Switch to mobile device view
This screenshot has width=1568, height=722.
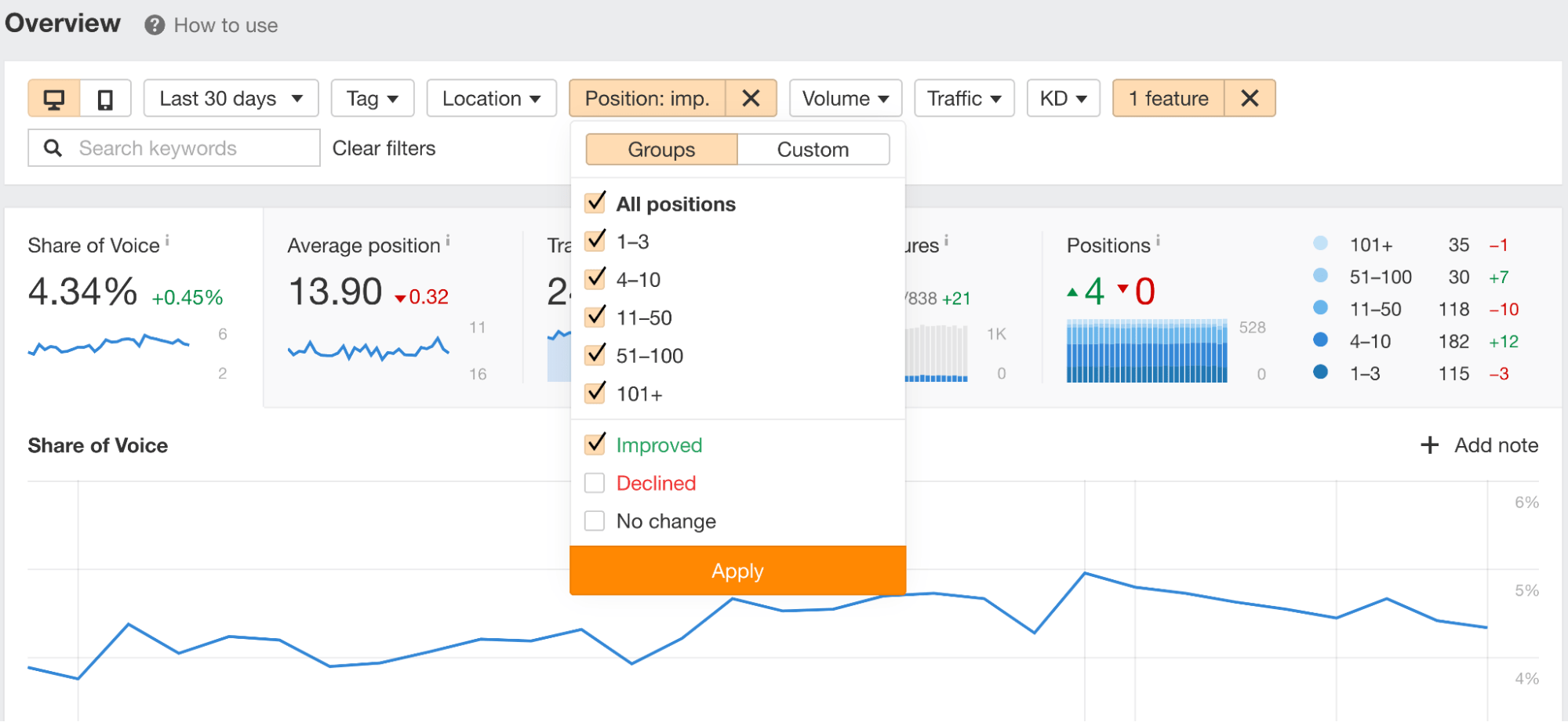pyautogui.click(x=105, y=99)
